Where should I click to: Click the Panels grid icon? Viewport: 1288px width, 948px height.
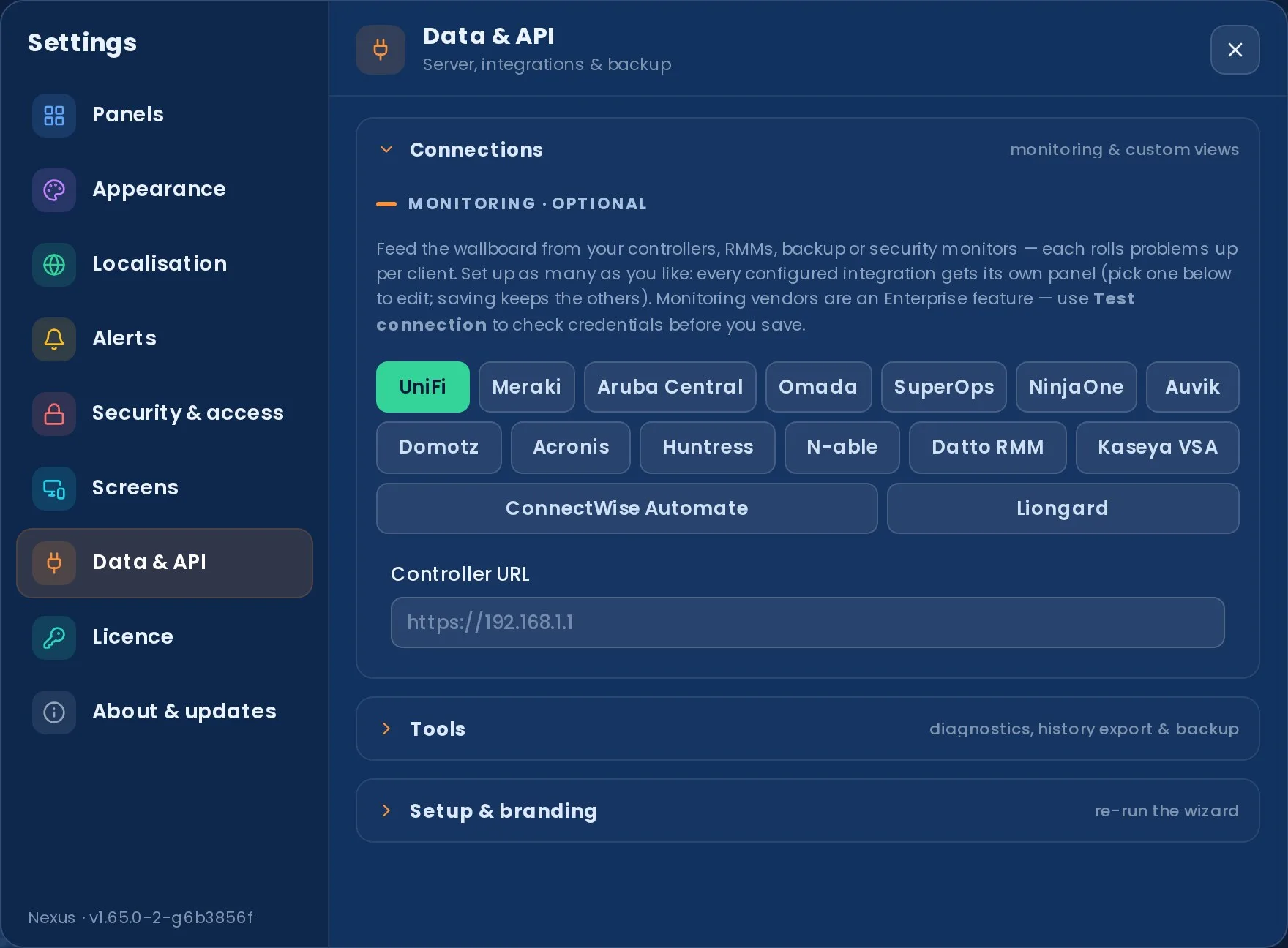54,115
